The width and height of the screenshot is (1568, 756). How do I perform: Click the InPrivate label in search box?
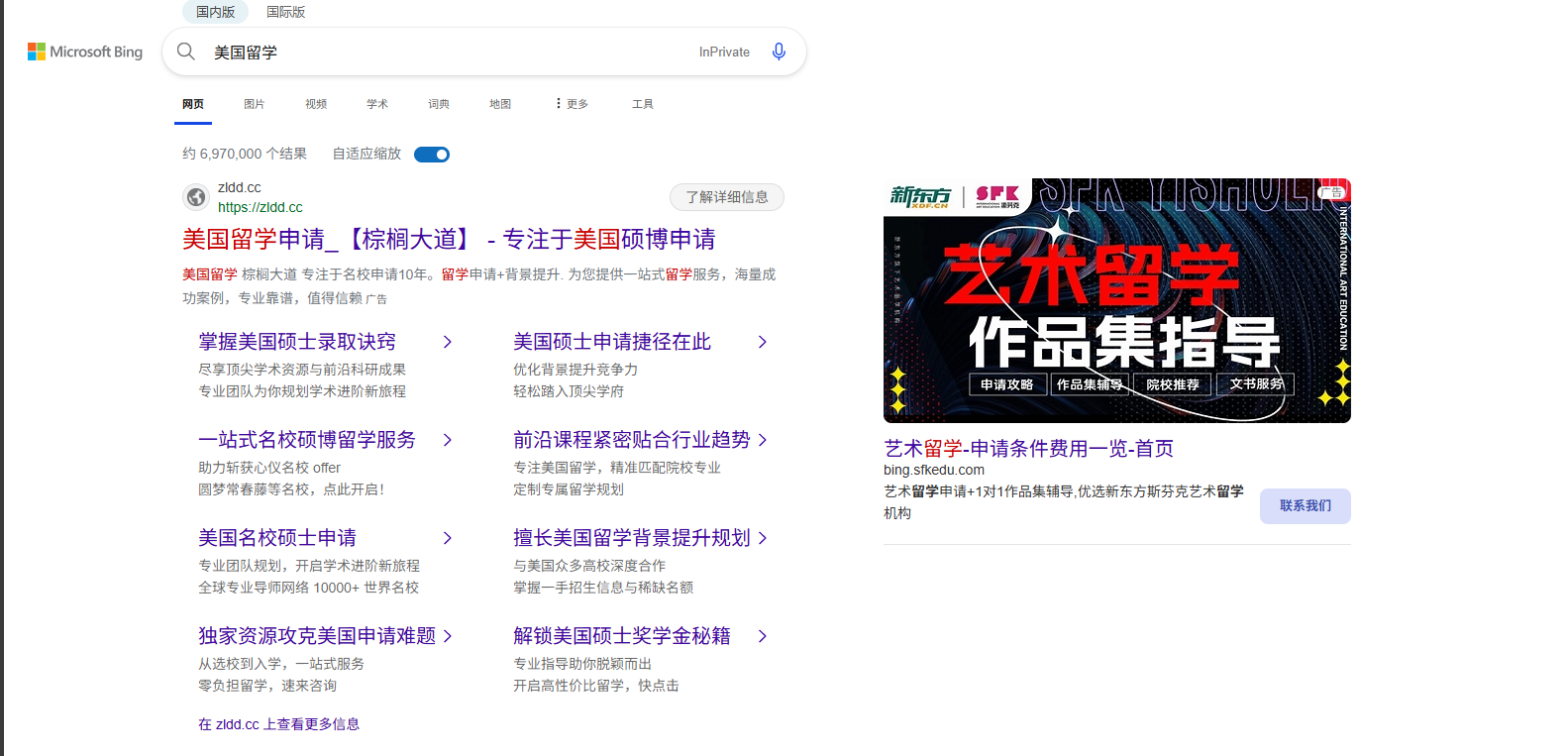coord(724,52)
